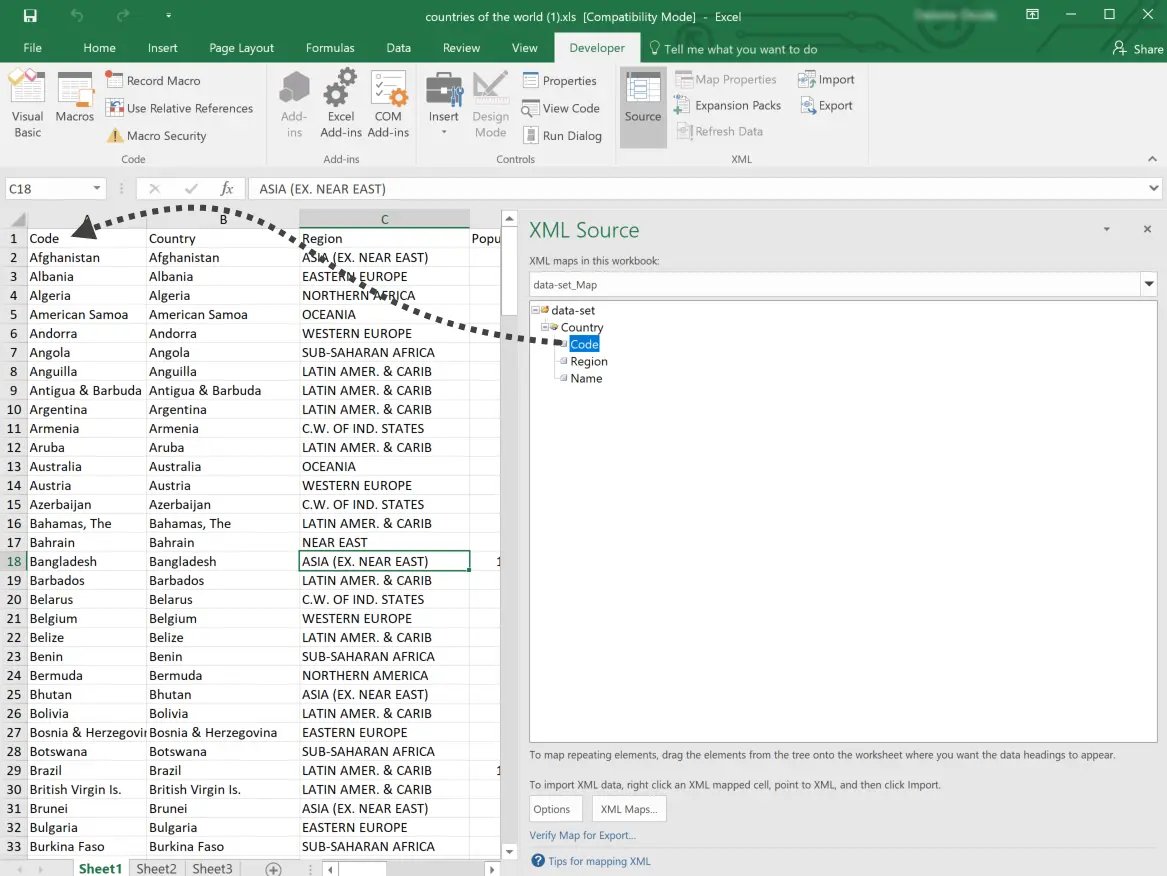The width and height of the screenshot is (1167, 876).
Task: Start Record Macro
Action: pos(153,80)
